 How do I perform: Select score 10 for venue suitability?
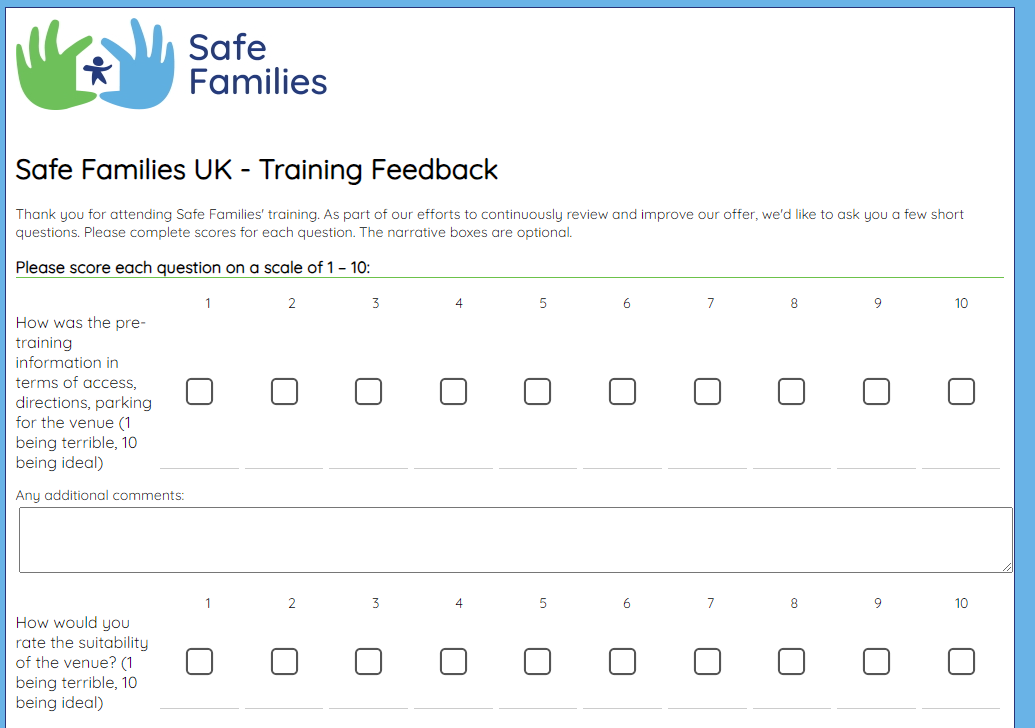961,661
